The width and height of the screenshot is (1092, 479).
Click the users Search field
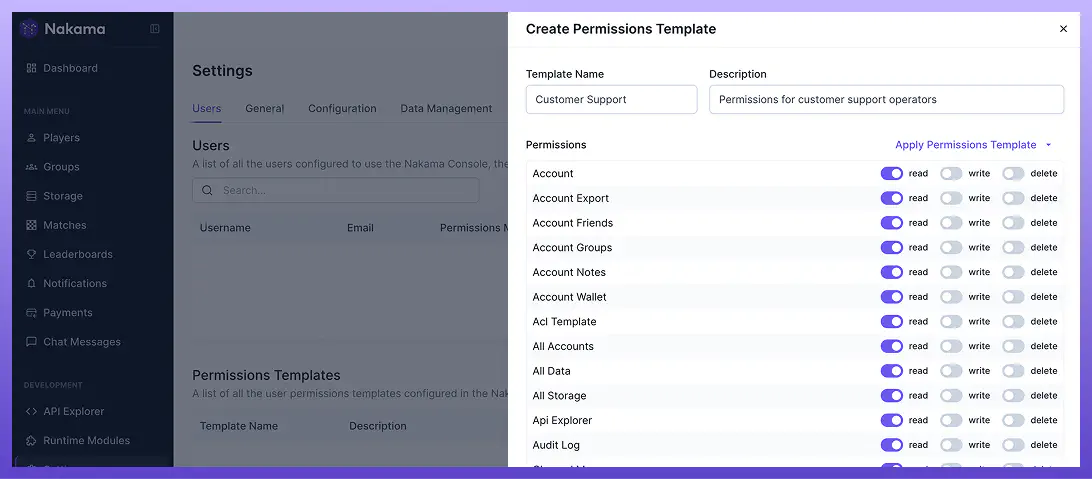(336, 190)
